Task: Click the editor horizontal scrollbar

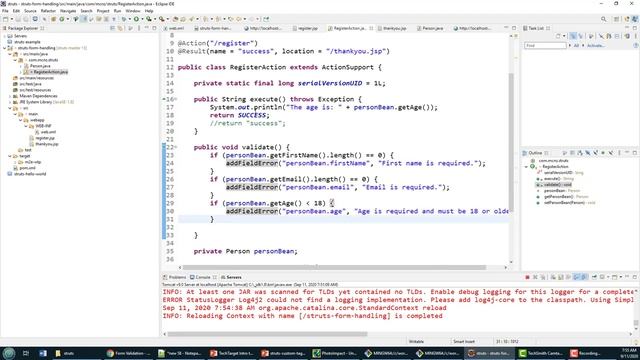Action: [334, 268]
